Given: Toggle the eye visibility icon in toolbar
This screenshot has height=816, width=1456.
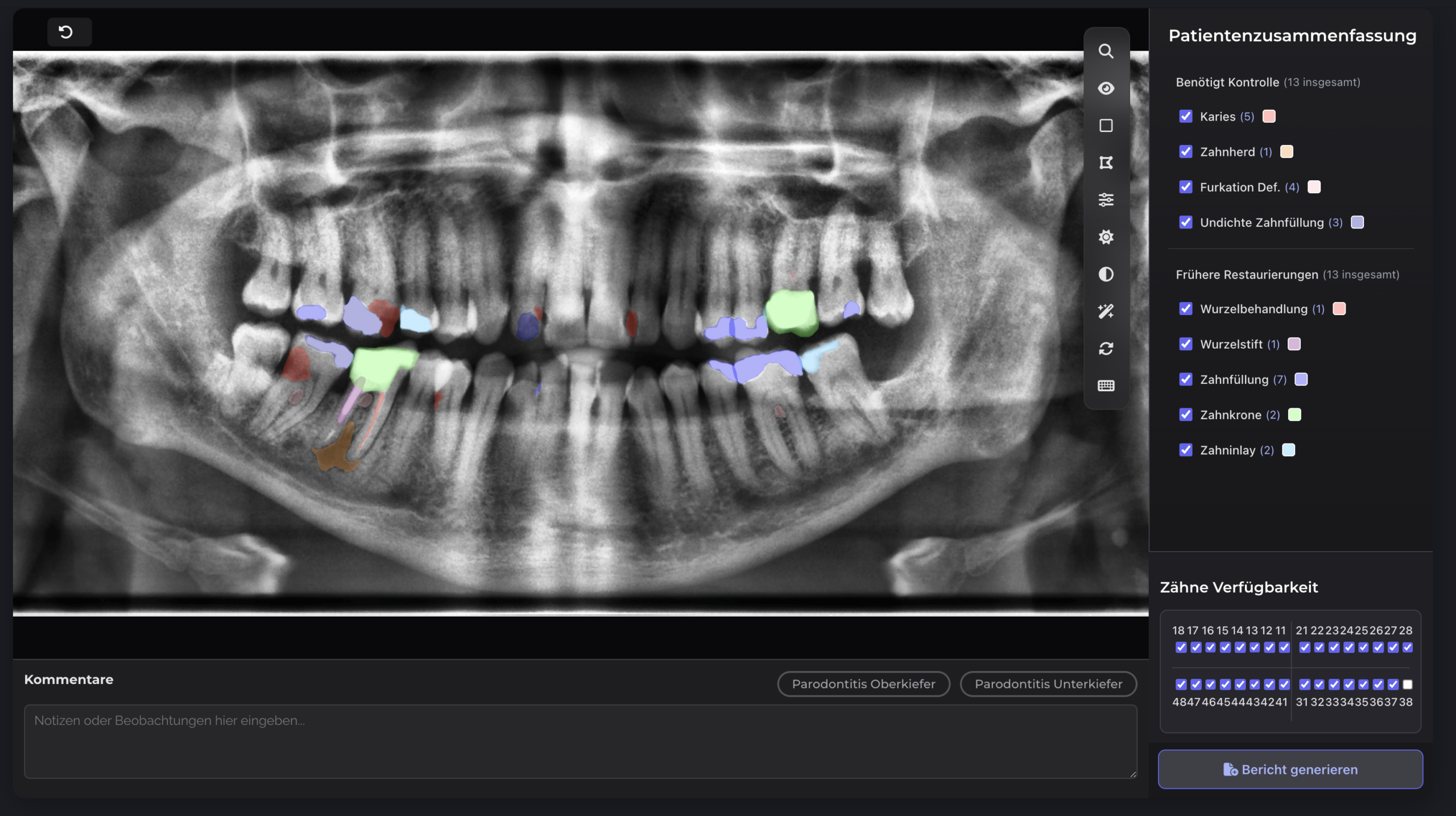Looking at the screenshot, I should tap(1106, 88).
